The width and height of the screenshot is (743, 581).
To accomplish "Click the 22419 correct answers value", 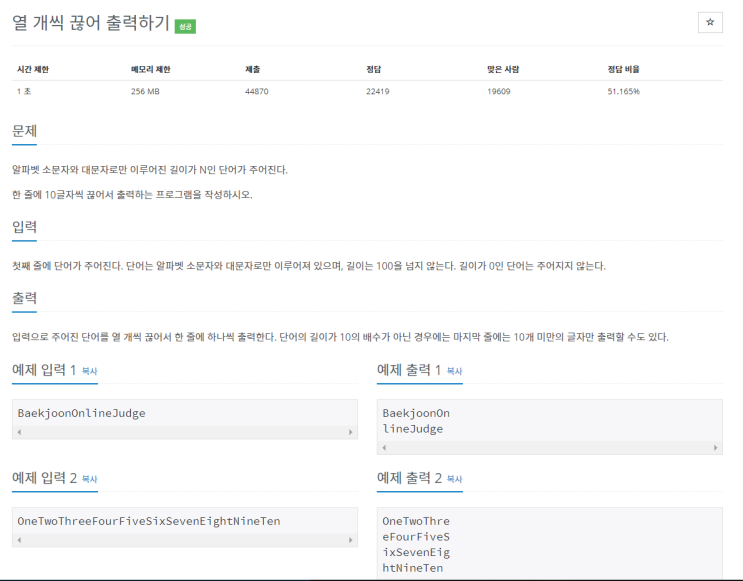I will (378, 91).
